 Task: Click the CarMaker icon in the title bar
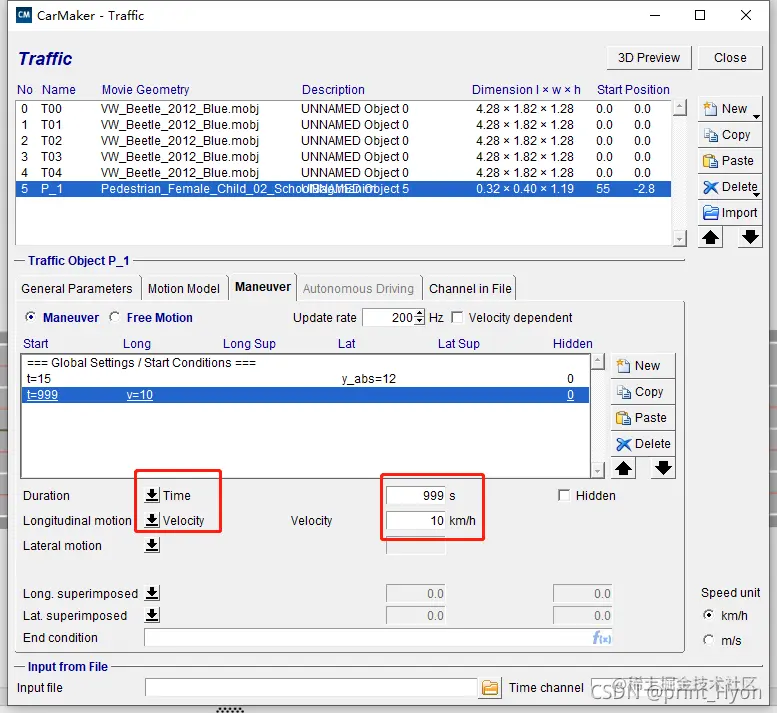[x=24, y=15]
